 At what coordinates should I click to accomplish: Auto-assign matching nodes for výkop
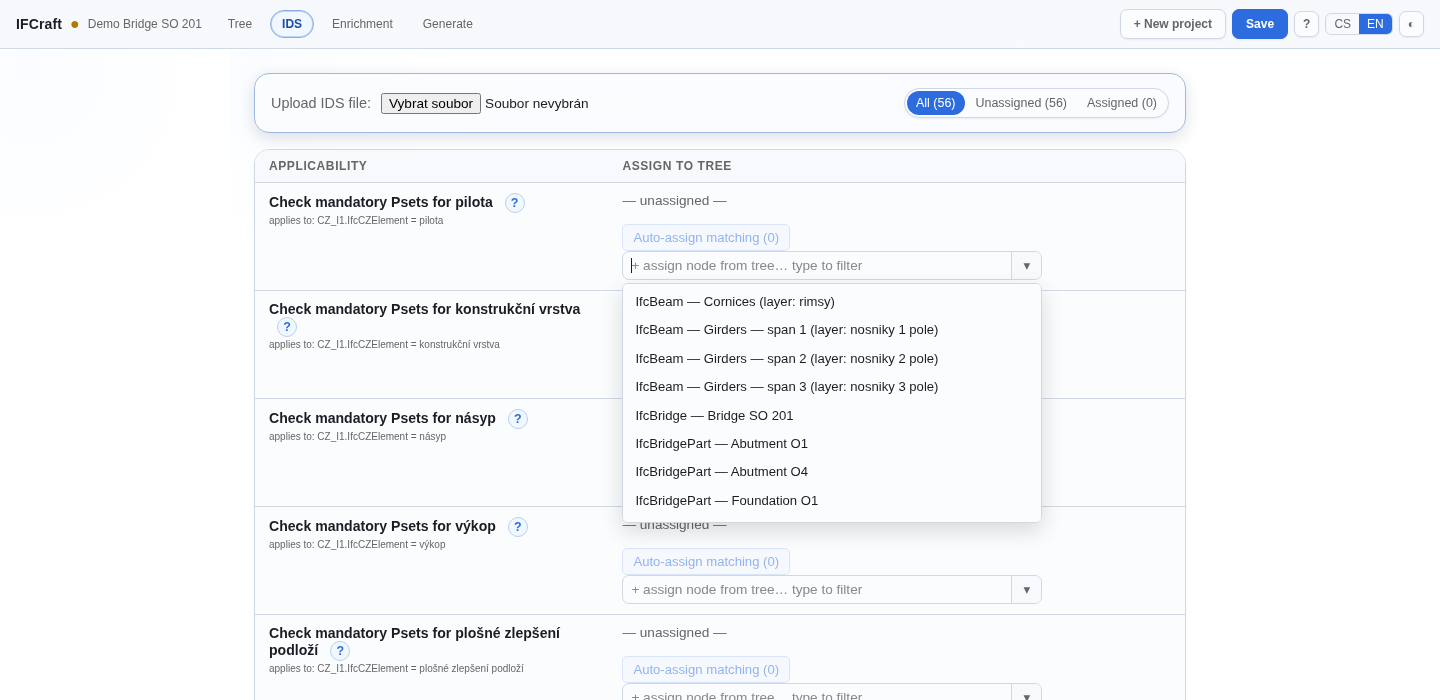706,562
